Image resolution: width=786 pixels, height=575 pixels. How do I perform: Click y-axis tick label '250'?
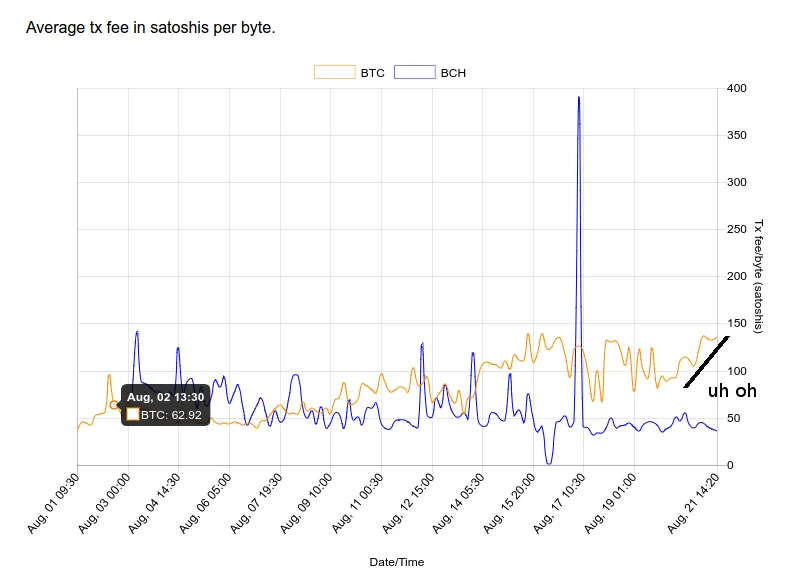click(x=736, y=230)
